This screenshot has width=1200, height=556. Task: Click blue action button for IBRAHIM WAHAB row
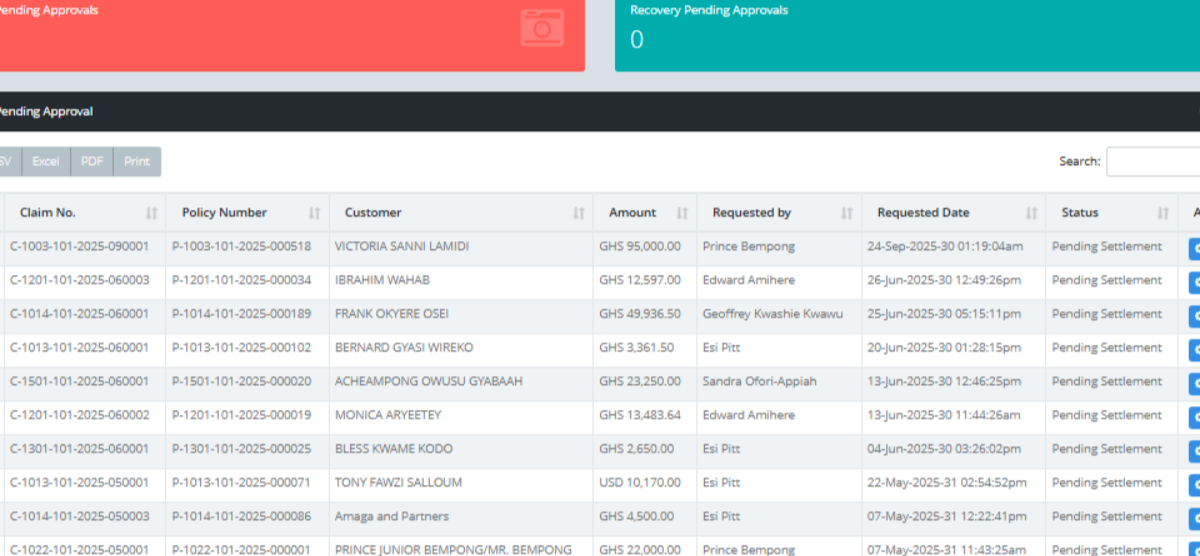point(1194,282)
